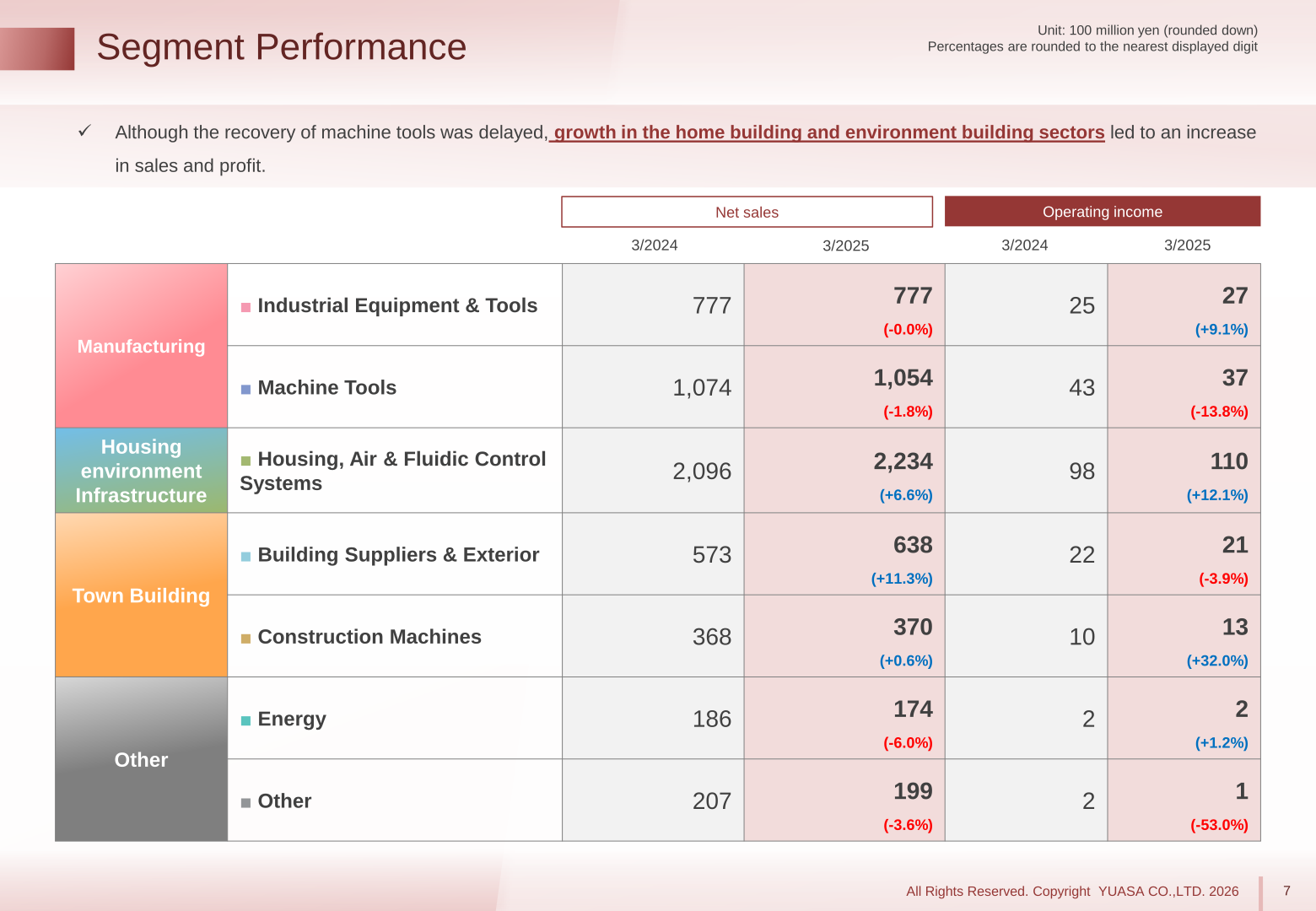Viewport: 1316px width, 911px height.
Task: Click the 'Construction Machines' row label
Action: 369,637
